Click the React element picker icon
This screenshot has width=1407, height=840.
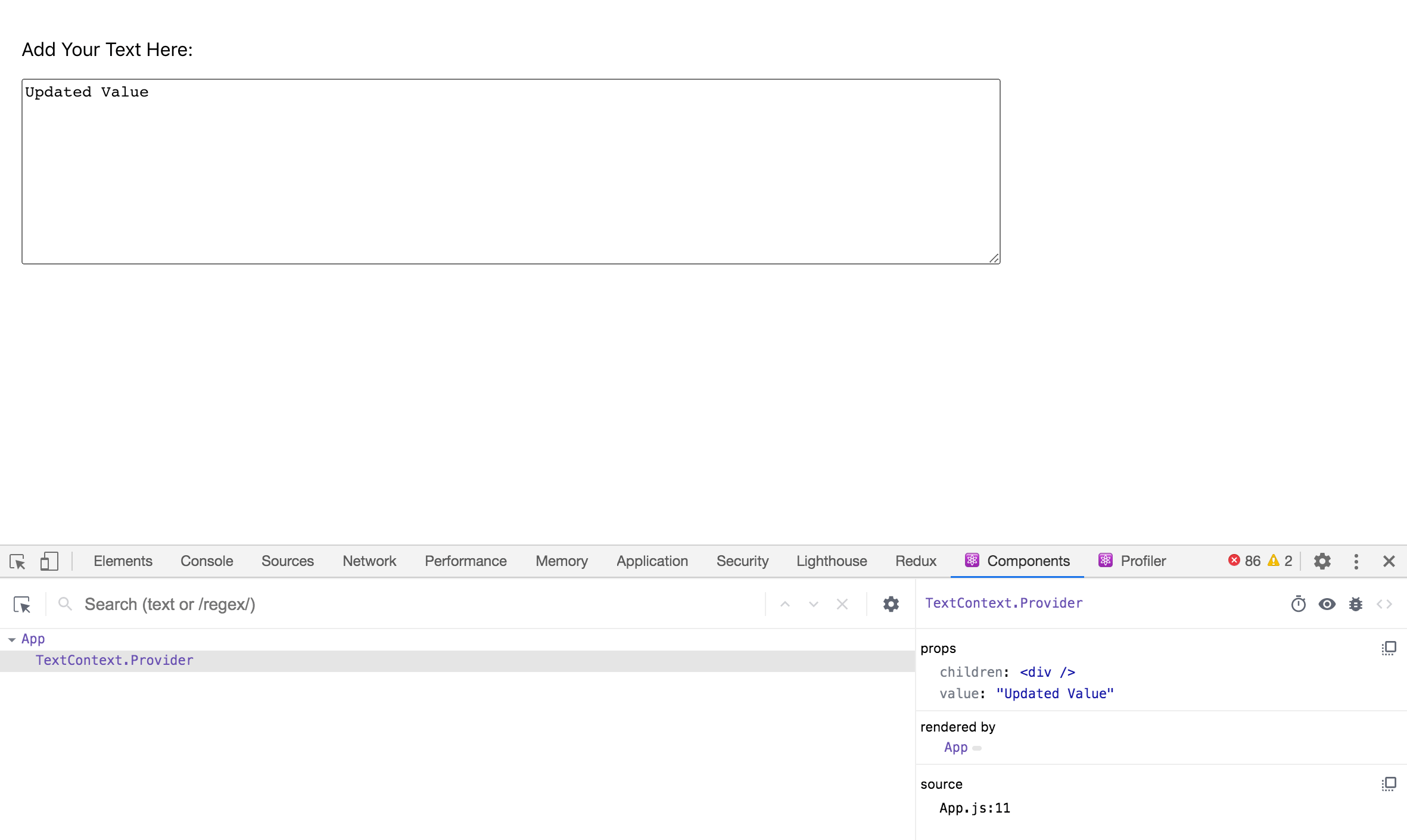coord(22,605)
